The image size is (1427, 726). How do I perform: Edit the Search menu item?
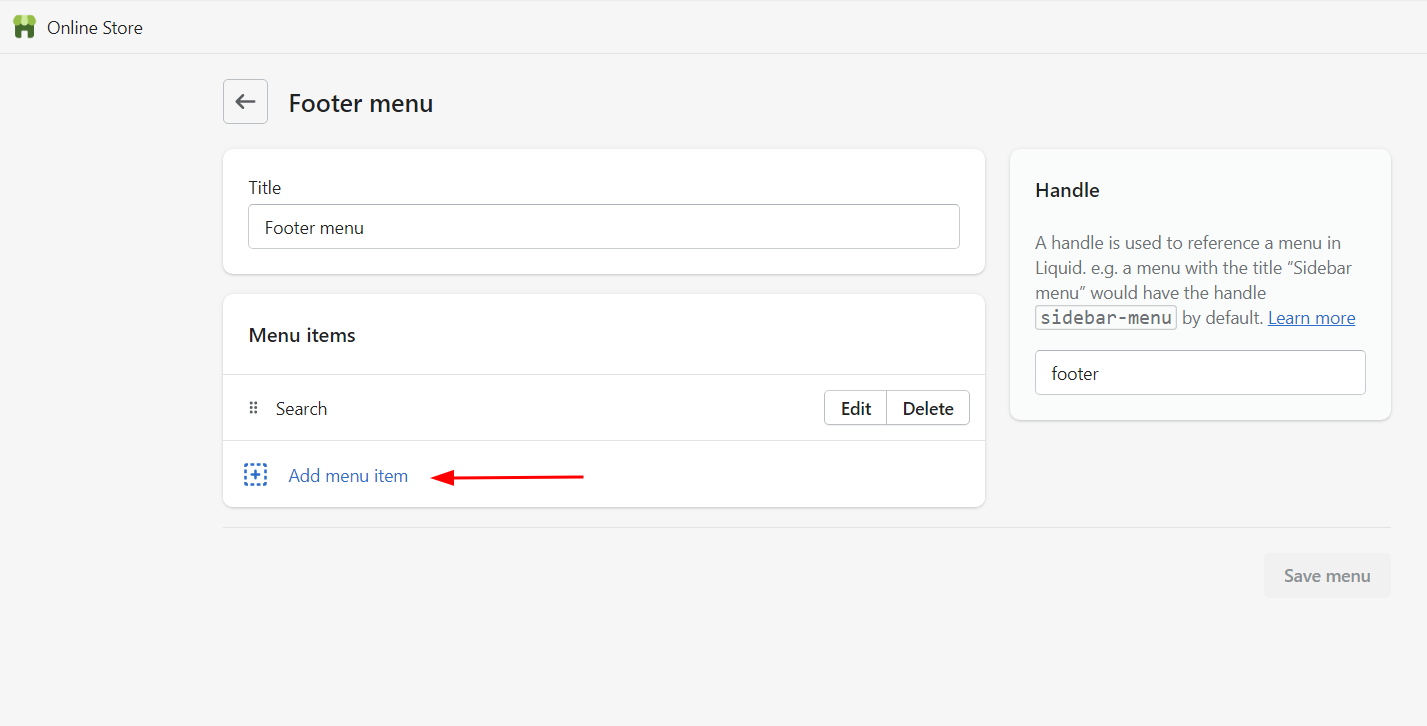click(x=855, y=408)
